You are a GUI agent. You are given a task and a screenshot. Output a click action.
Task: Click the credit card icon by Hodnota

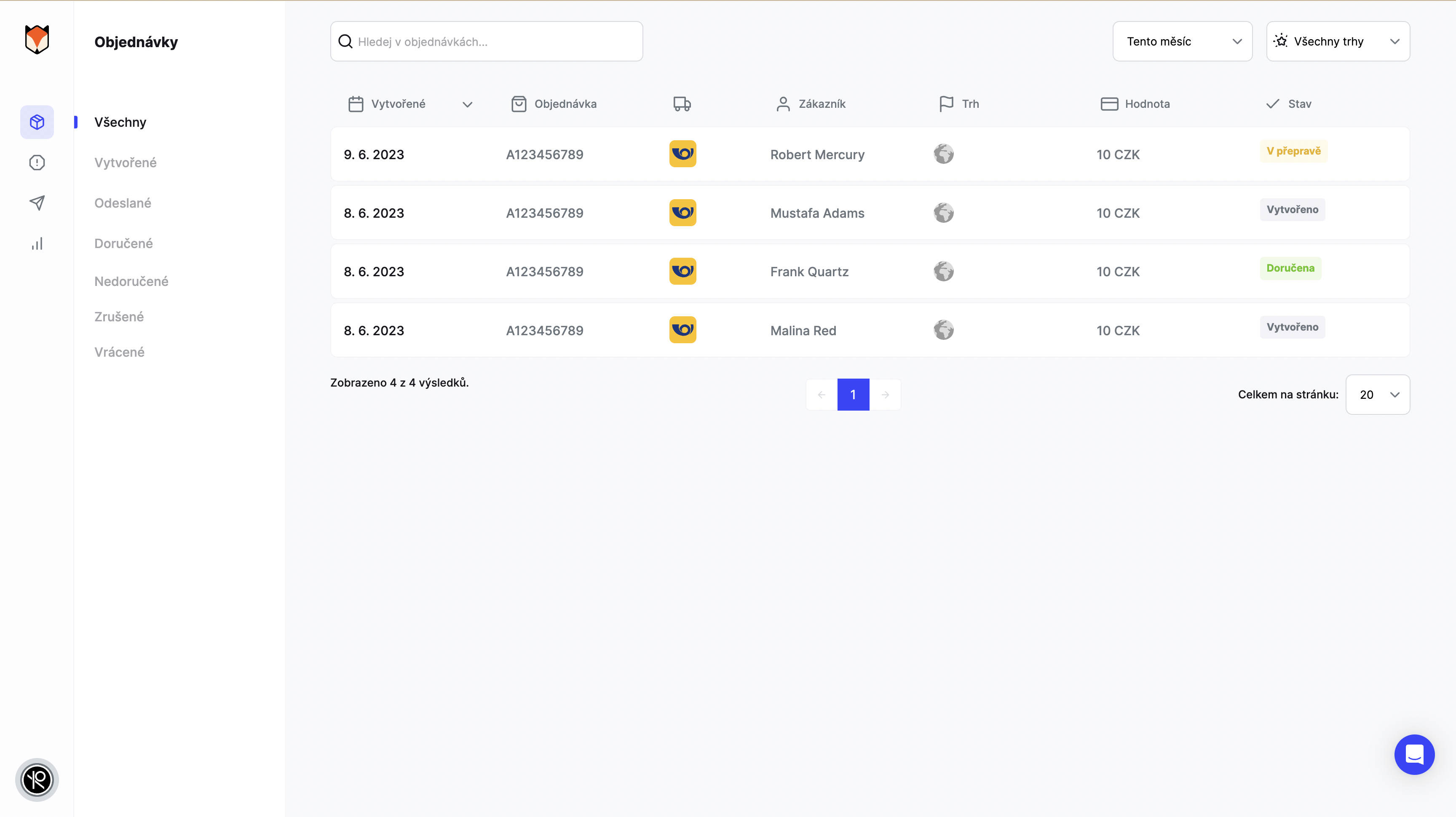[x=1109, y=104]
